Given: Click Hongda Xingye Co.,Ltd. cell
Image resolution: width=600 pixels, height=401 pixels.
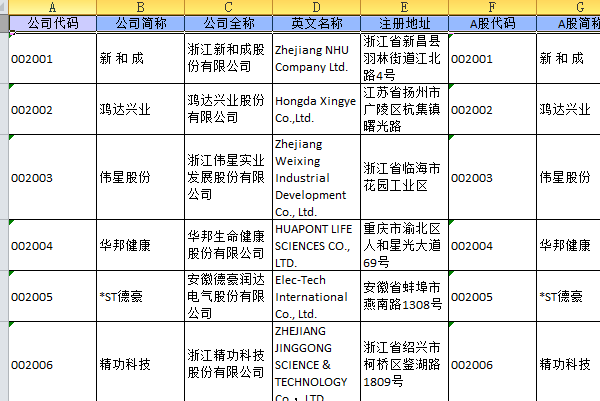Looking at the screenshot, I should (x=316, y=109).
